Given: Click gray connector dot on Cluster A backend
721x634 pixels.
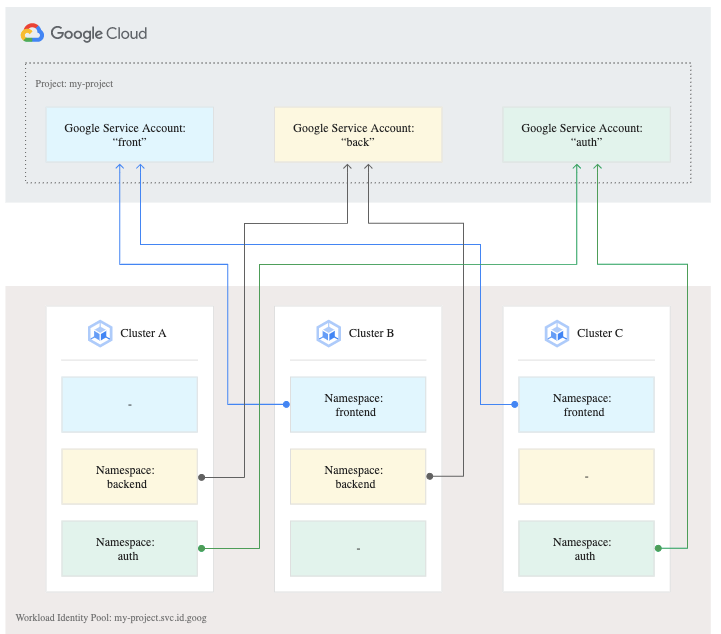Looking at the screenshot, I should point(201,477).
